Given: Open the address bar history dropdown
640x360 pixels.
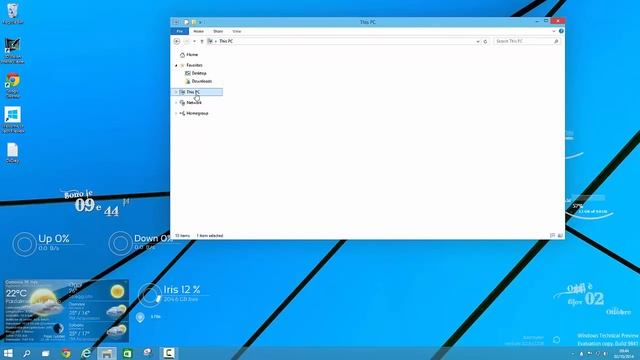Looking at the screenshot, I should 478,41.
